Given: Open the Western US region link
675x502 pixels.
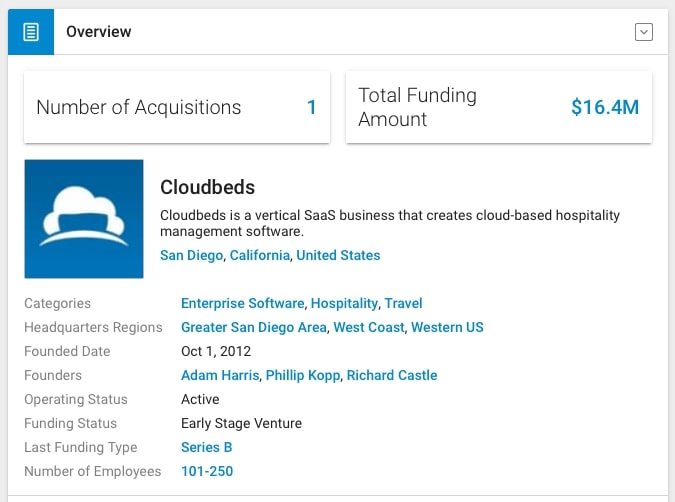Looking at the screenshot, I should click(x=447, y=327).
